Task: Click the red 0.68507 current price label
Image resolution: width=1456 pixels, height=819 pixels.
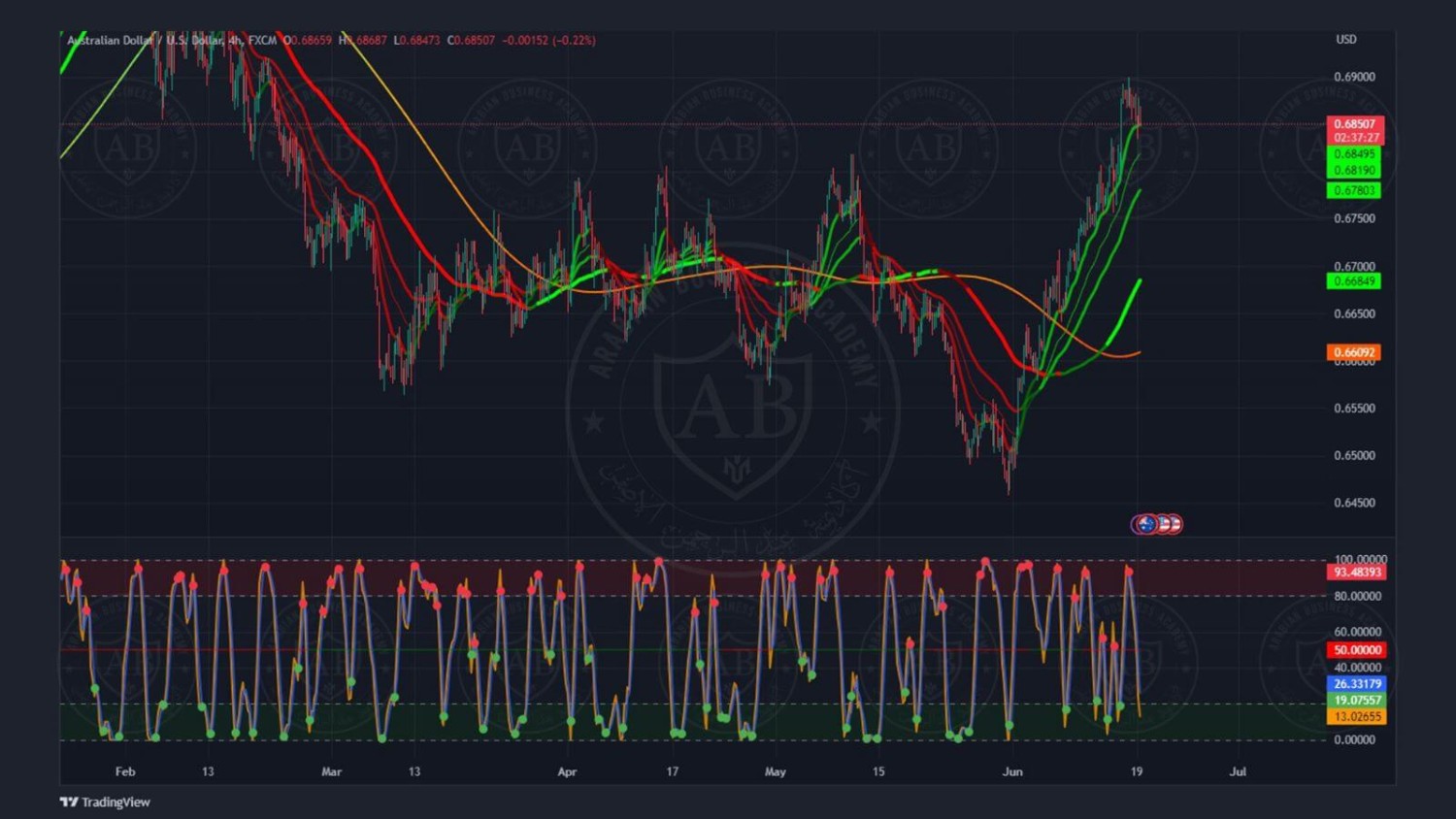Action: pos(1354,124)
